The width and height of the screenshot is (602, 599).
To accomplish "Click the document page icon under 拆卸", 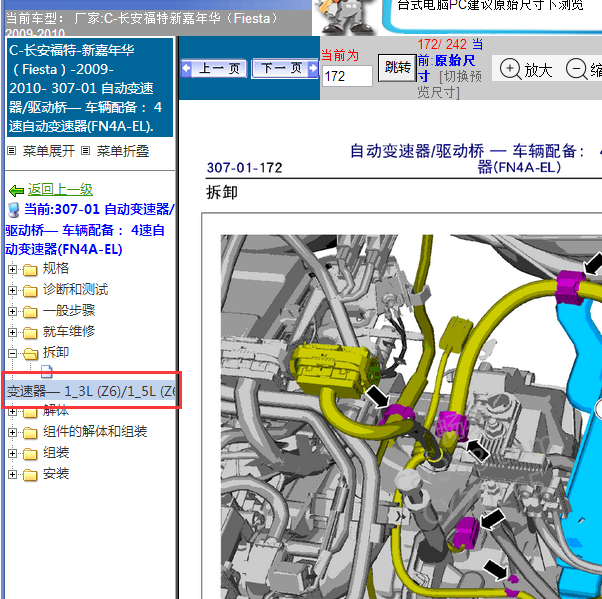I will click(x=46, y=371).
